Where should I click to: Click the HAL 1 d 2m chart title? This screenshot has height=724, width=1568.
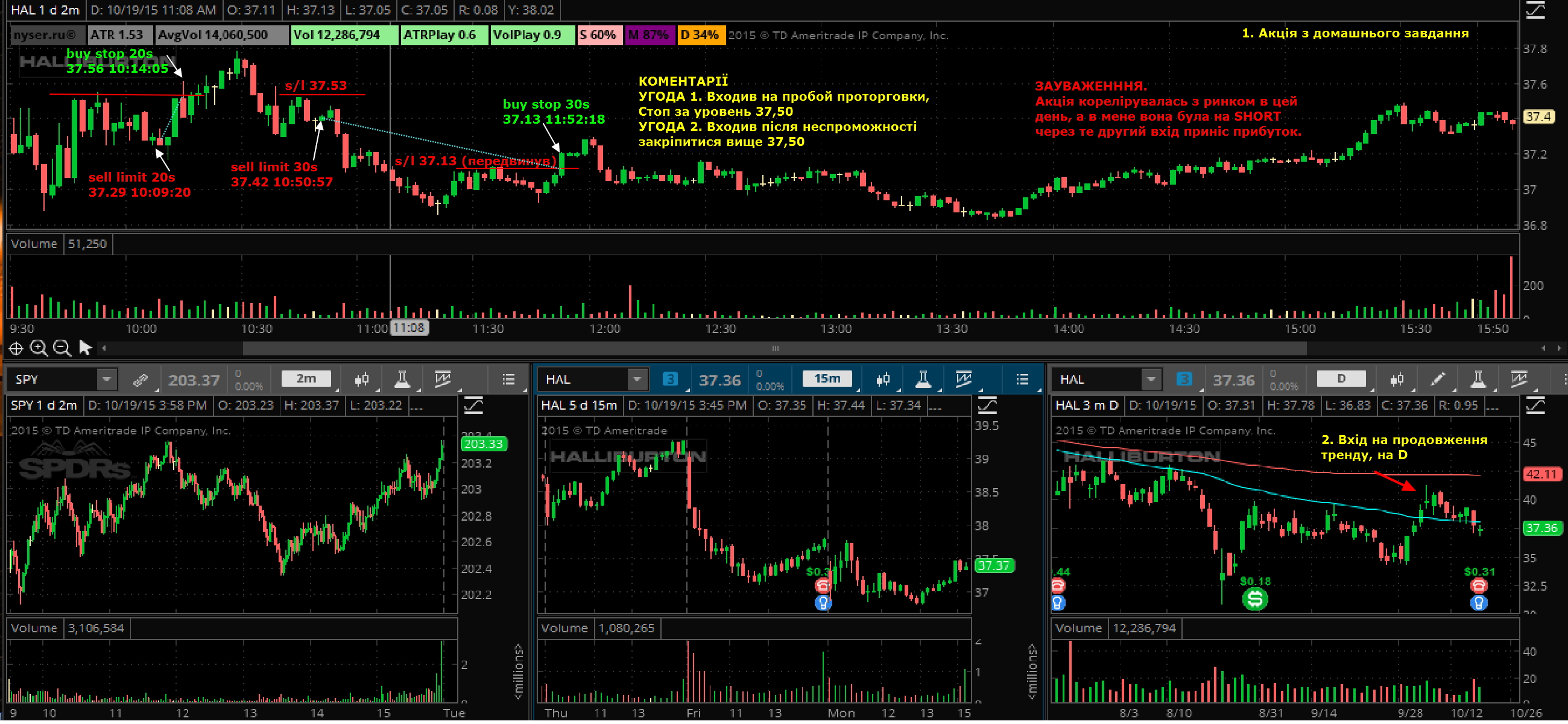(x=45, y=10)
